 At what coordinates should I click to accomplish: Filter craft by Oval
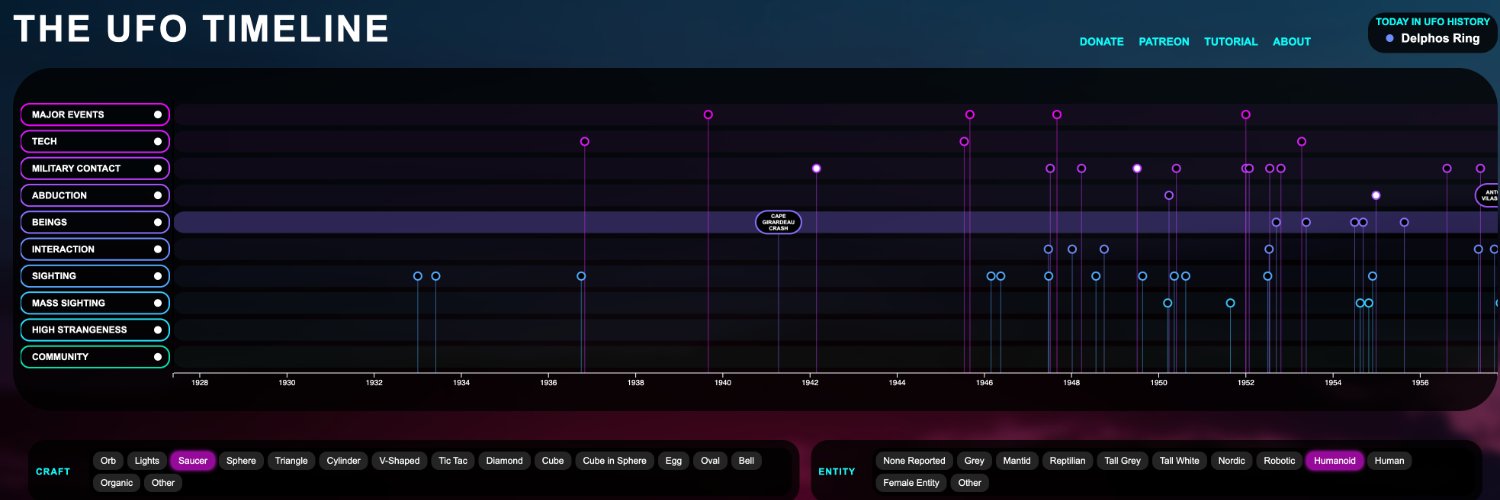[711, 461]
